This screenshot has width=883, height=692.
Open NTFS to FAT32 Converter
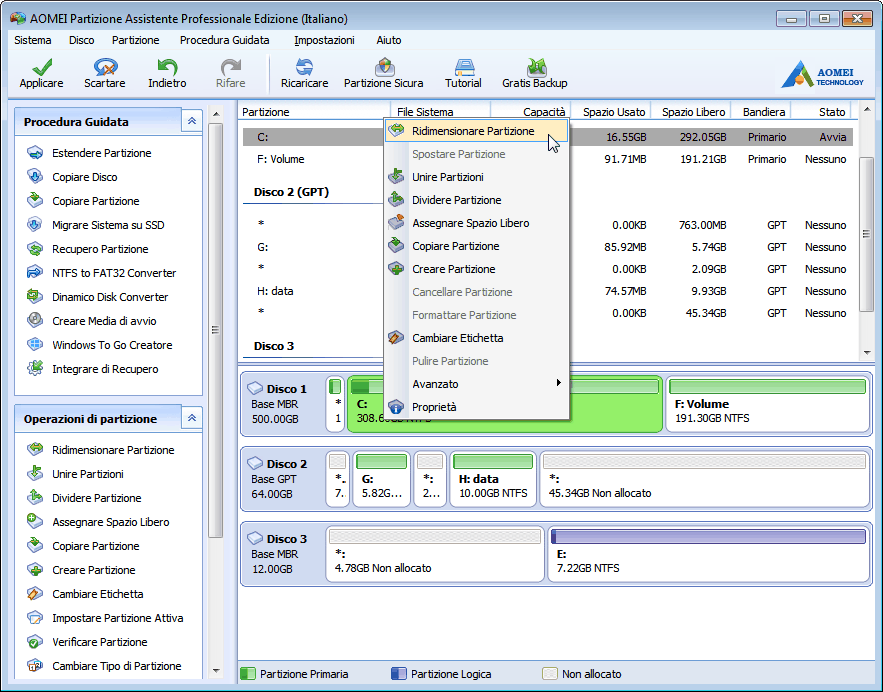tap(113, 273)
